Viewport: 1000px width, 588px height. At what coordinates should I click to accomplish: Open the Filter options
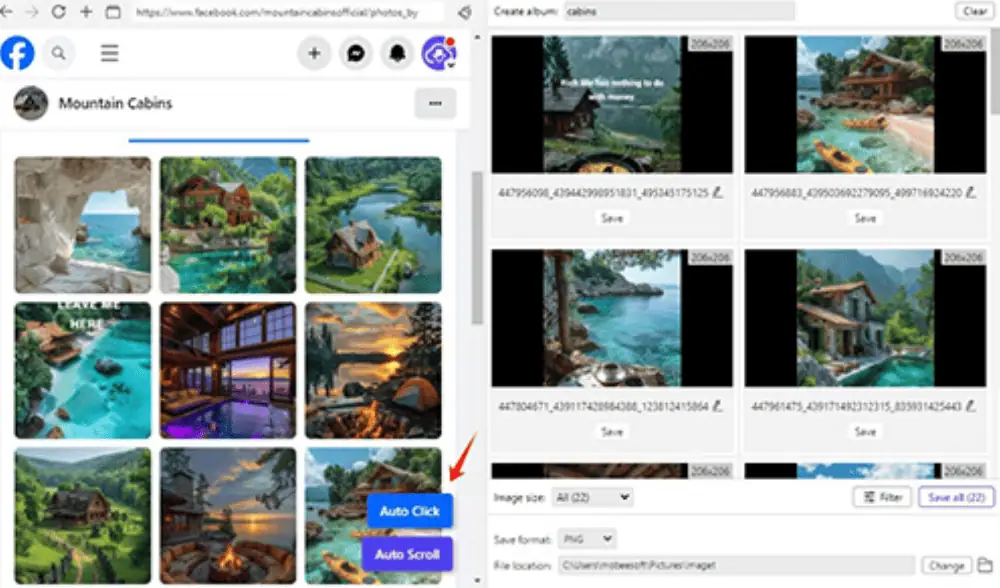(x=881, y=497)
